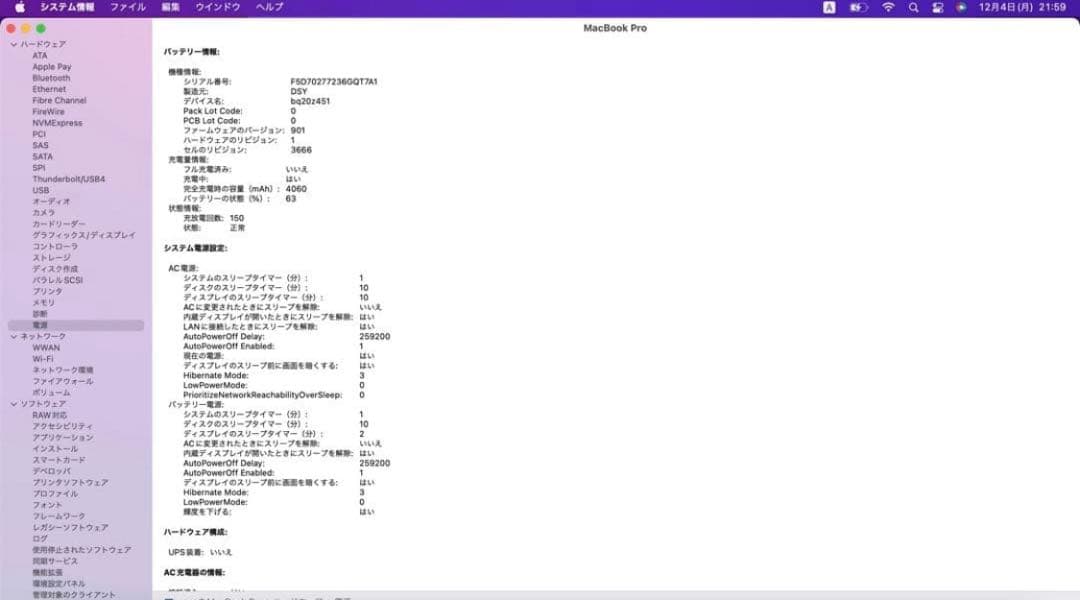Select パラレルSCSI in the sidebar

pos(58,280)
